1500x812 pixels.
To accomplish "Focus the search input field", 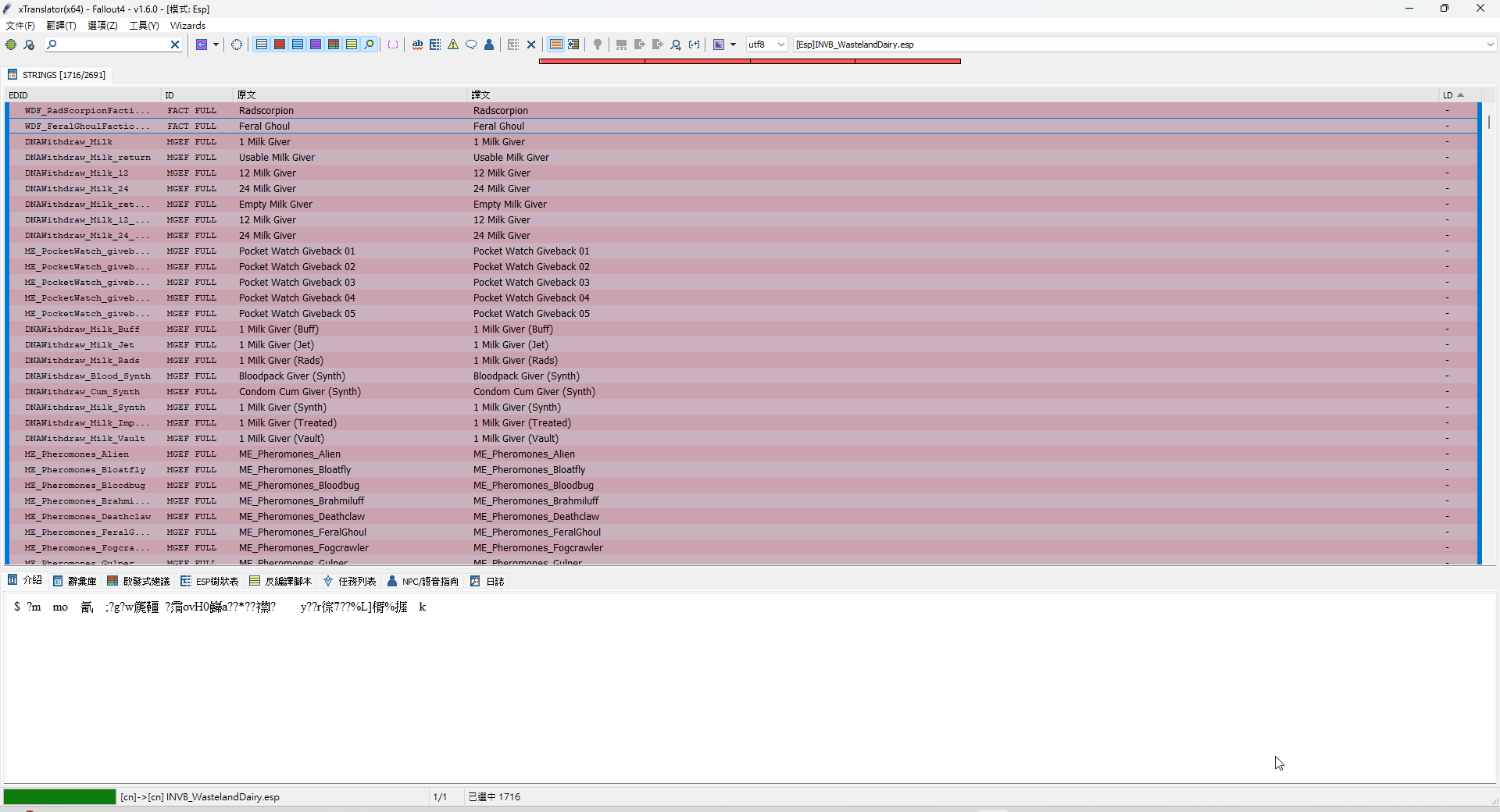I will [x=112, y=45].
